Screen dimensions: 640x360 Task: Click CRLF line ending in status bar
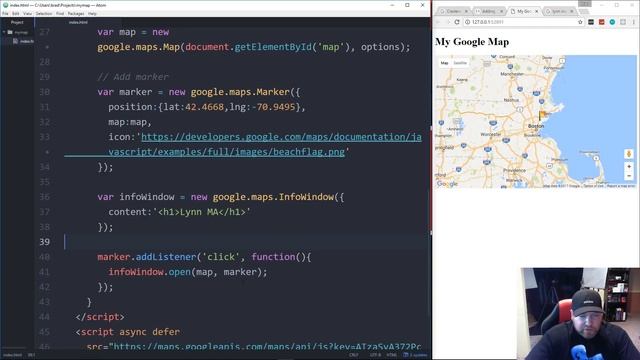(353, 355)
